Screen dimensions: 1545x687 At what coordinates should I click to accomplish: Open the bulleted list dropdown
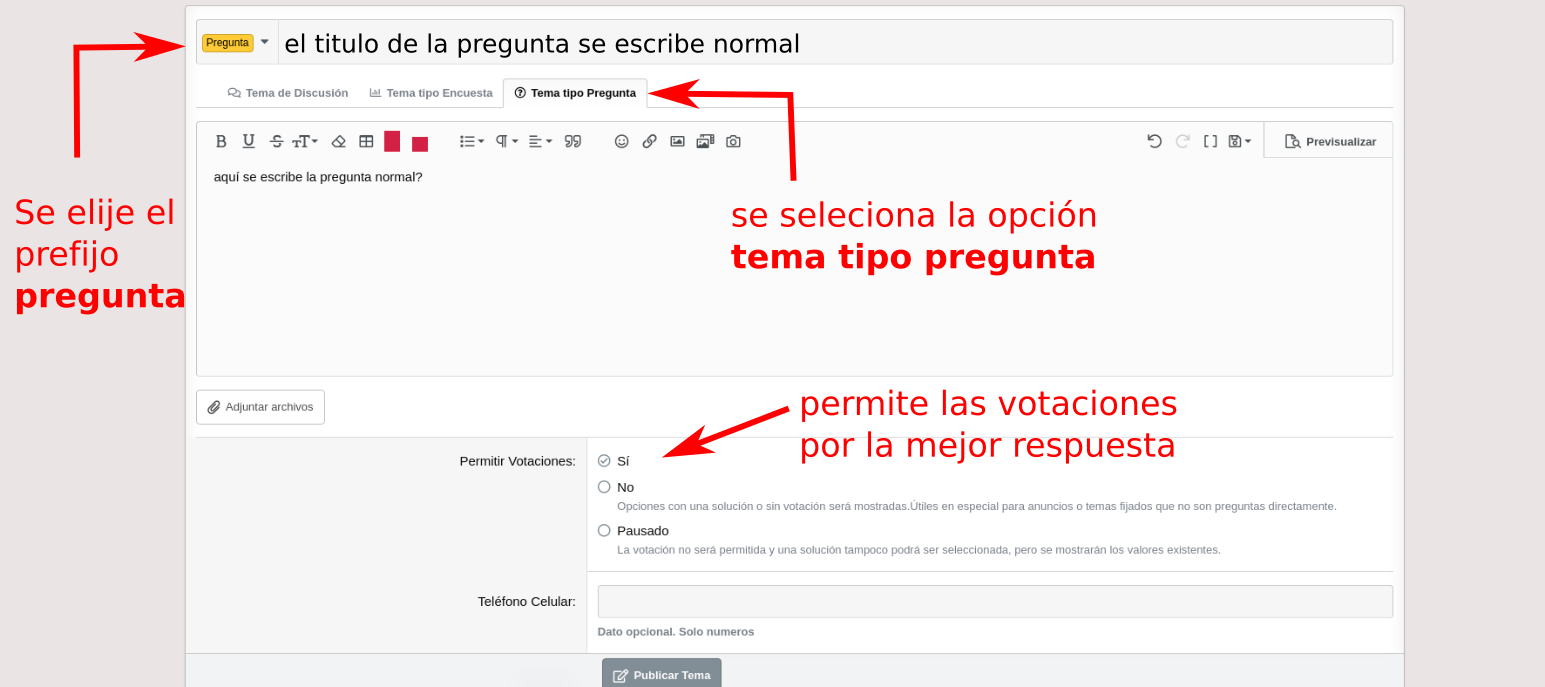point(468,141)
